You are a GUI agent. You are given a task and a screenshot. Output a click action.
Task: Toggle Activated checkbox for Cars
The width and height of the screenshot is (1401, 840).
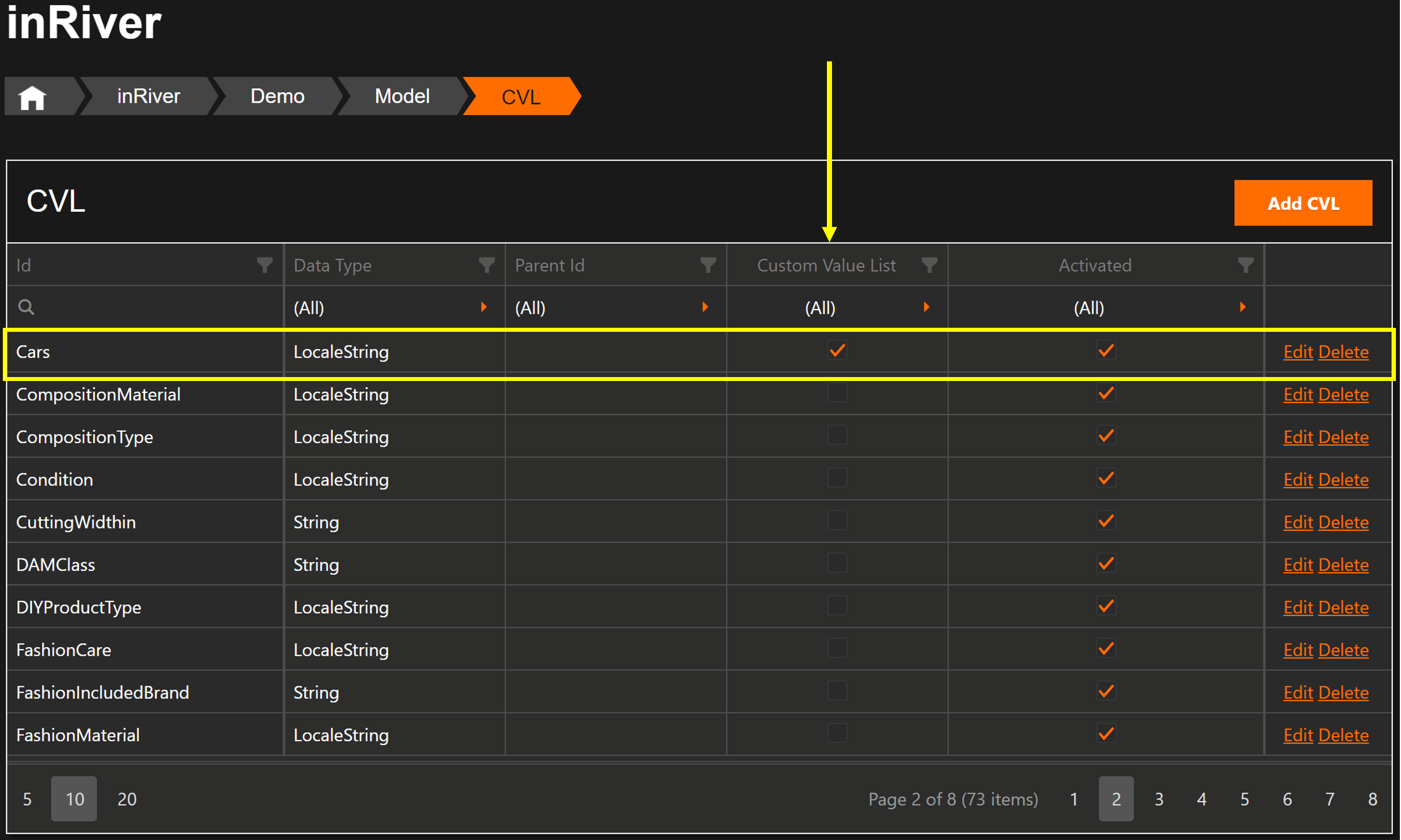click(1106, 351)
